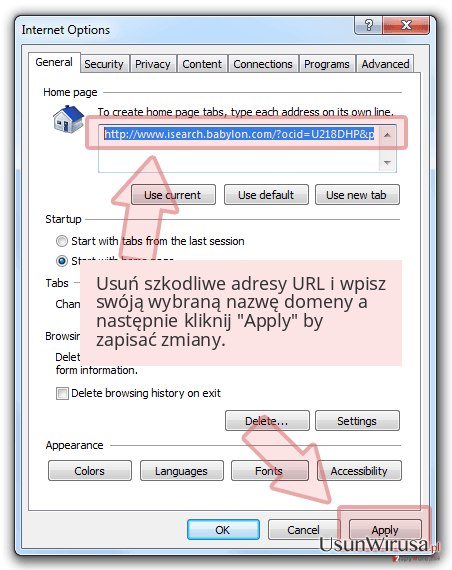This screenshot has width=452, height=570.
Task: Open browsing history Settings button
Action: pos(357,421)
